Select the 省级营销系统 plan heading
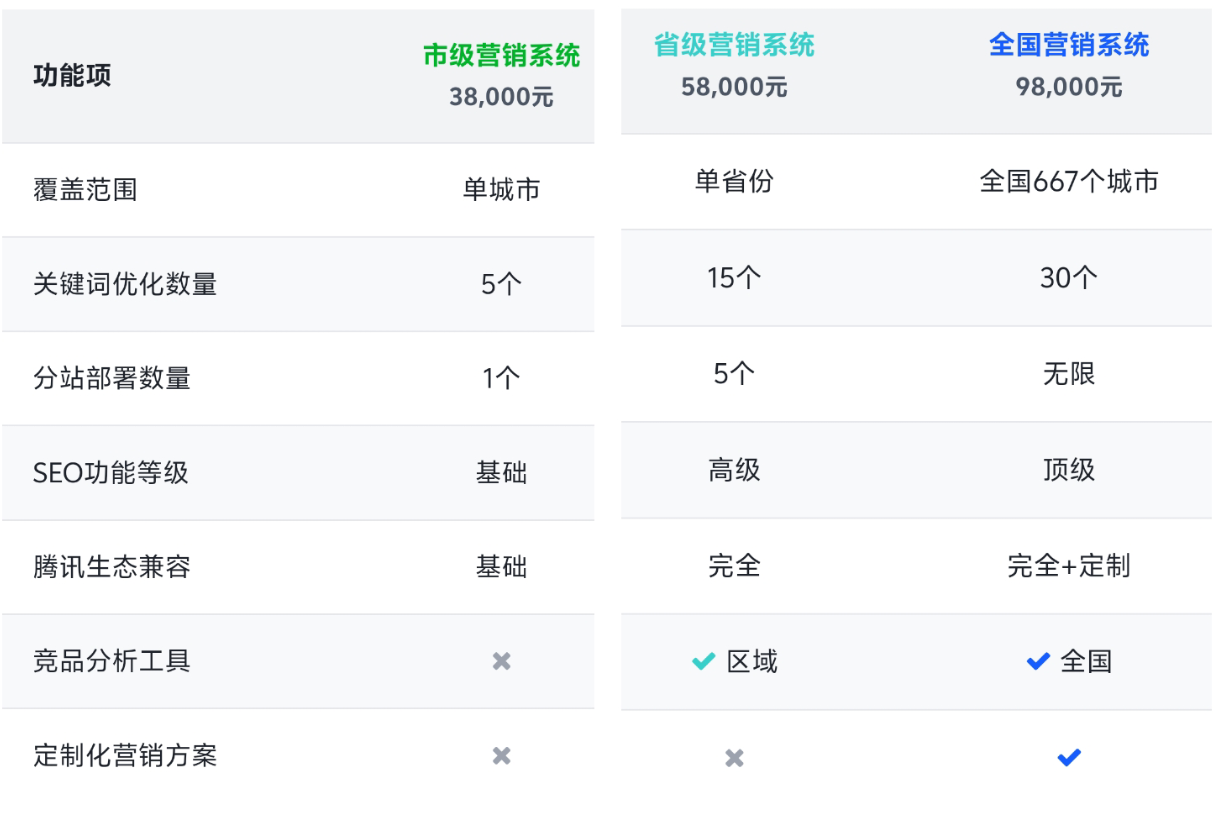The height and width of the screenshot is (830, 1229). point(734,45)
